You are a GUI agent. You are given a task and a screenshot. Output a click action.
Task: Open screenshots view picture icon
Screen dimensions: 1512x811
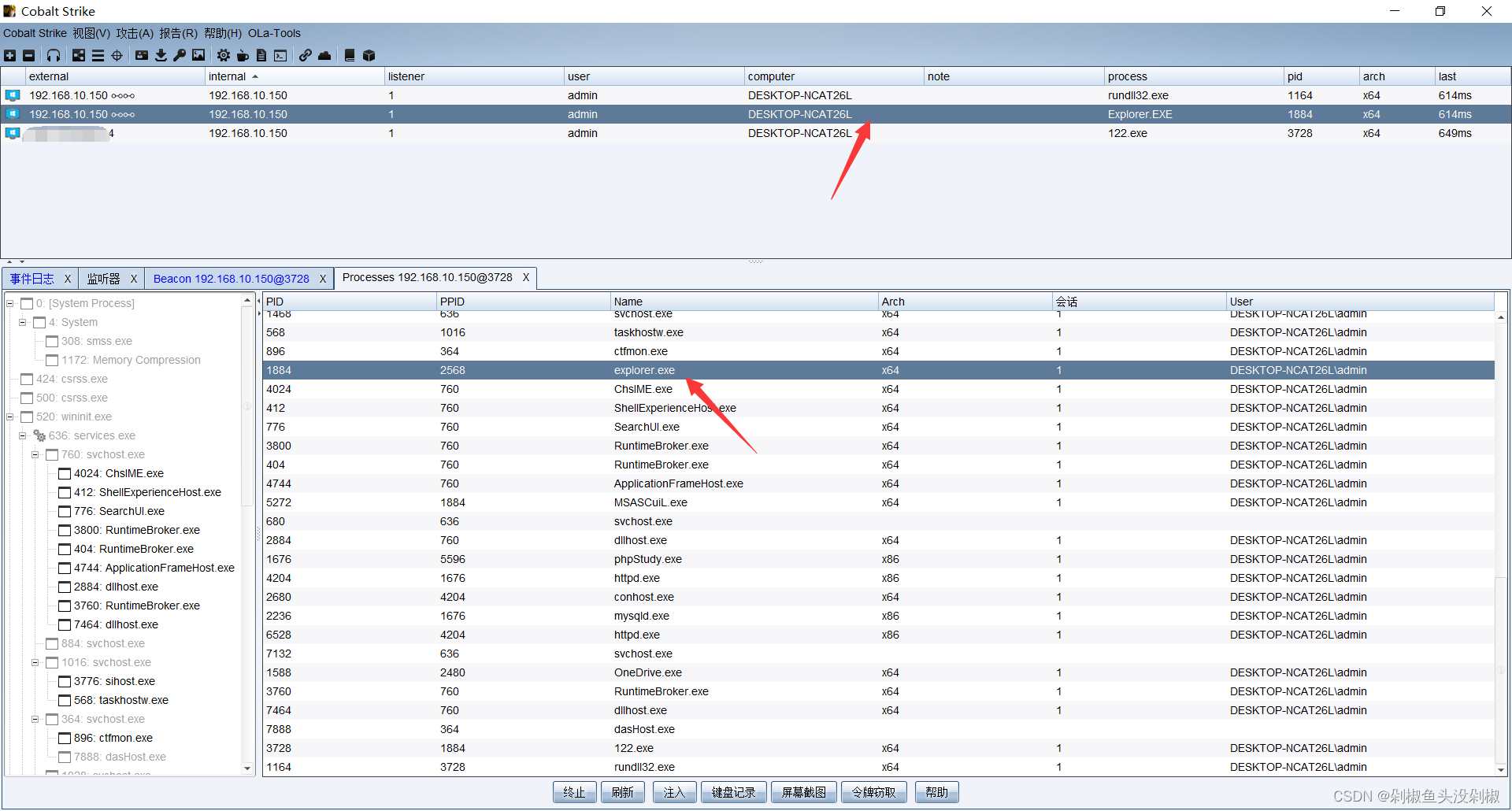(198, 55)
